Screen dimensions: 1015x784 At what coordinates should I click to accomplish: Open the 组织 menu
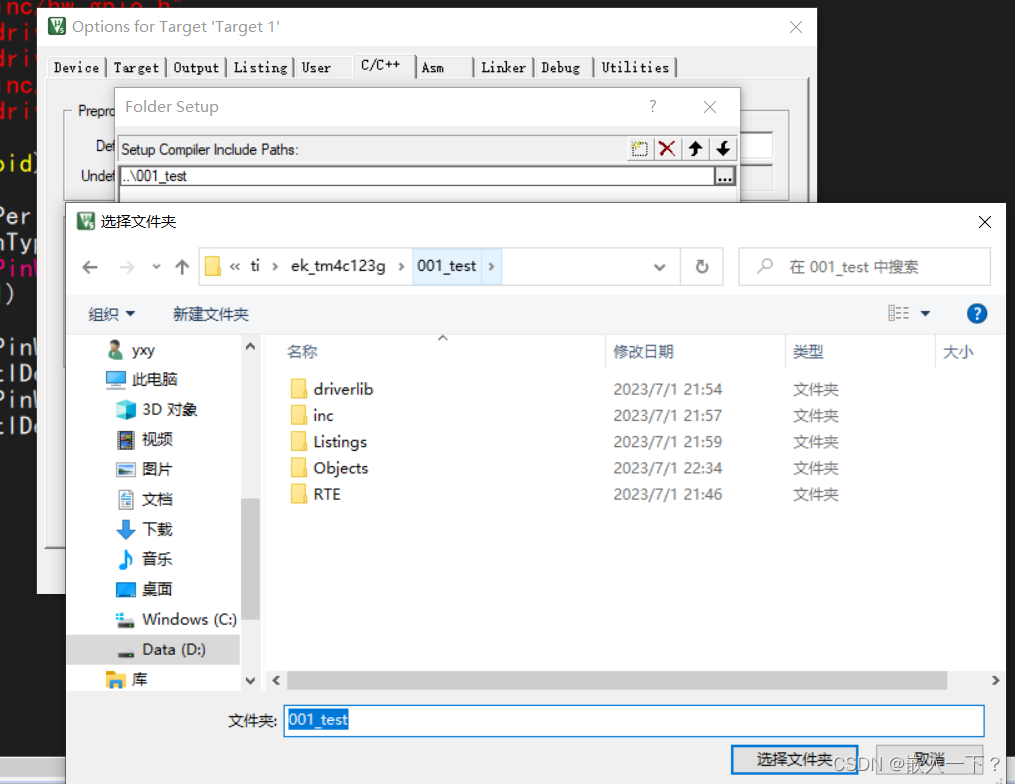pos(111,314)
